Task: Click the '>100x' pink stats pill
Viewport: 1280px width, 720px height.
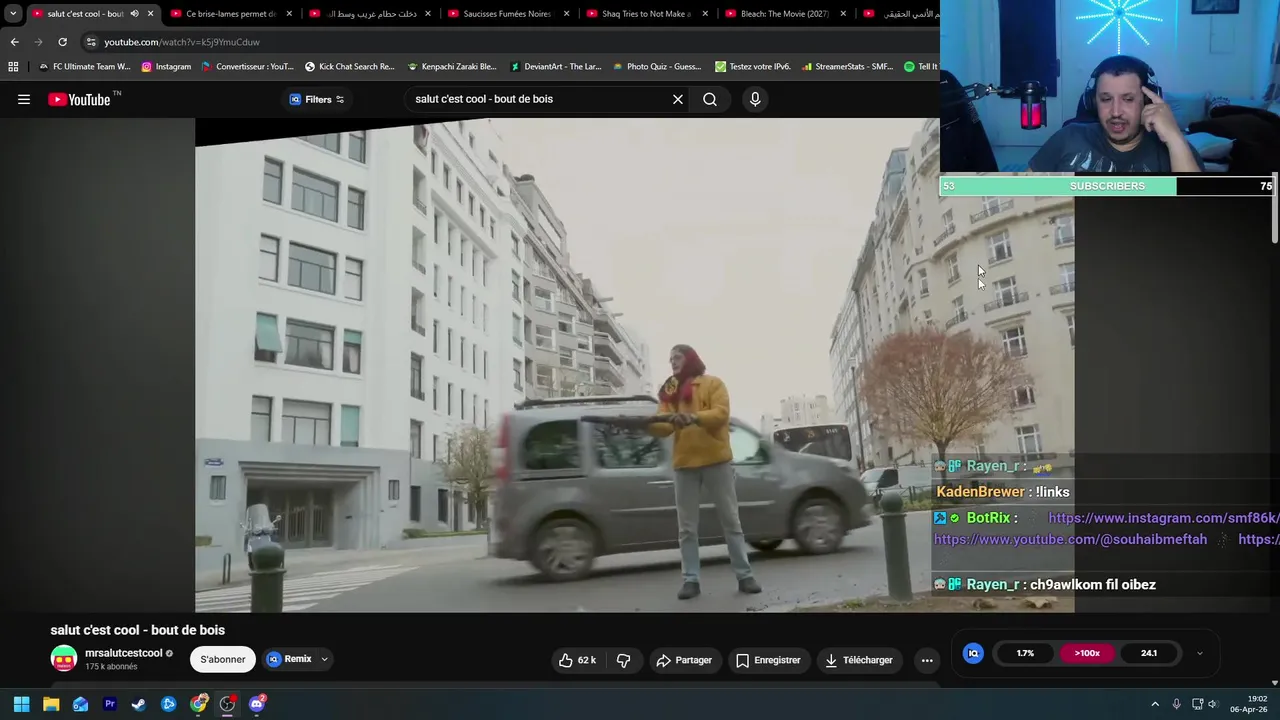Action: point(1087,653)
